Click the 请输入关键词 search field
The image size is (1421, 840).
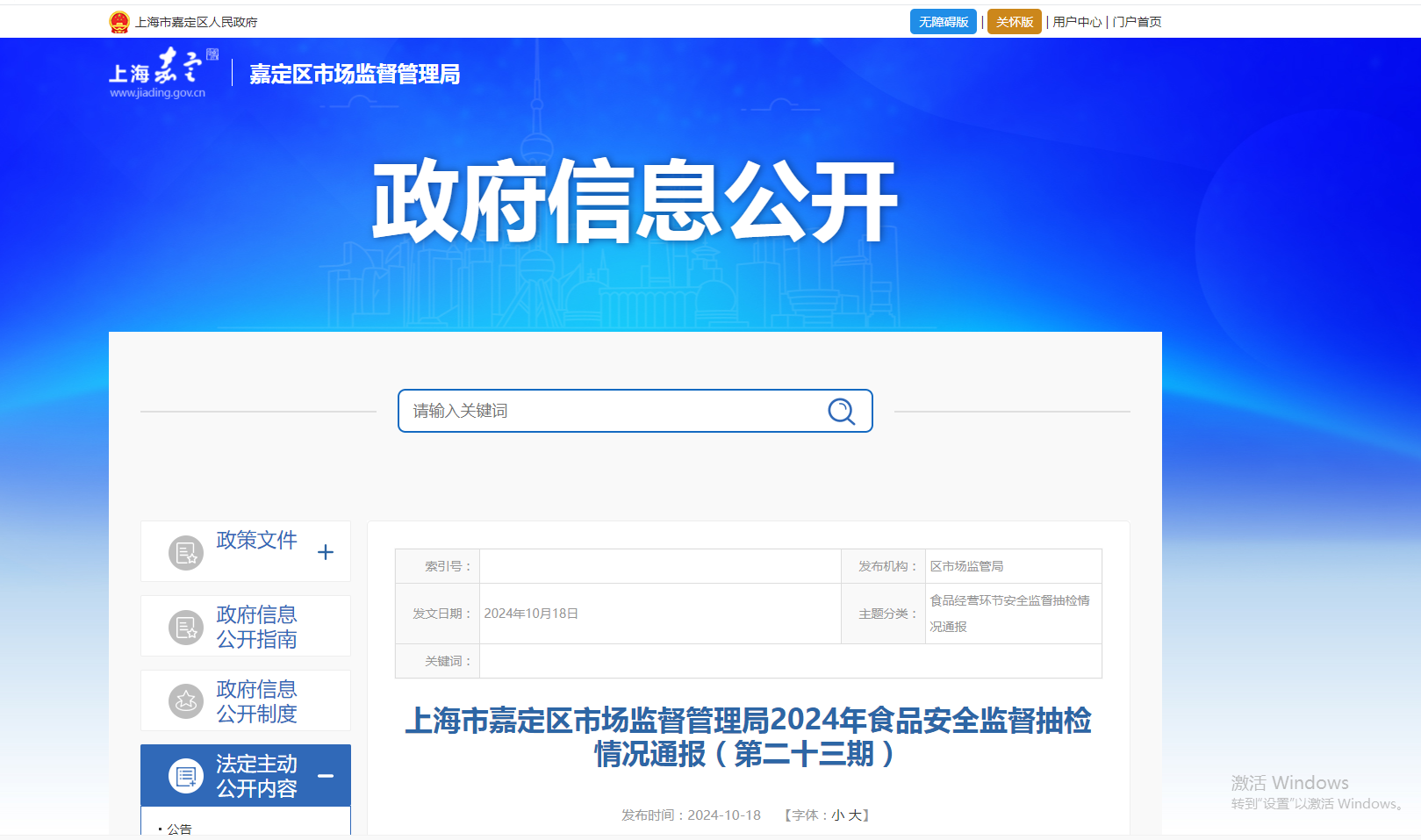635,411
